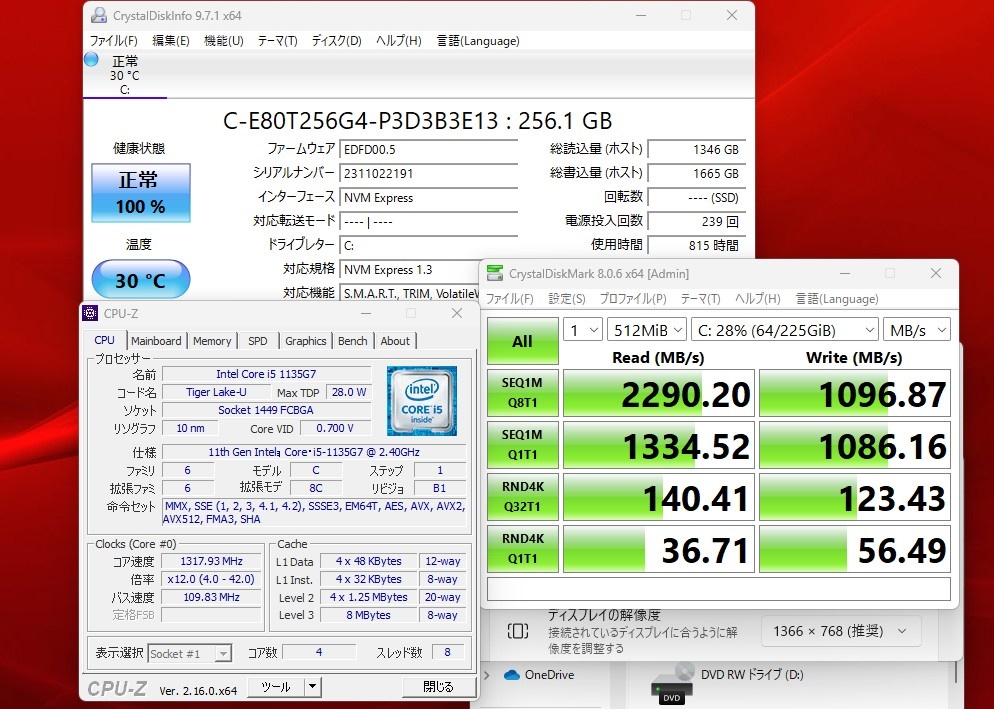Click the display resolution icon in Settings

pyautogui.click(x=518, y=631)
